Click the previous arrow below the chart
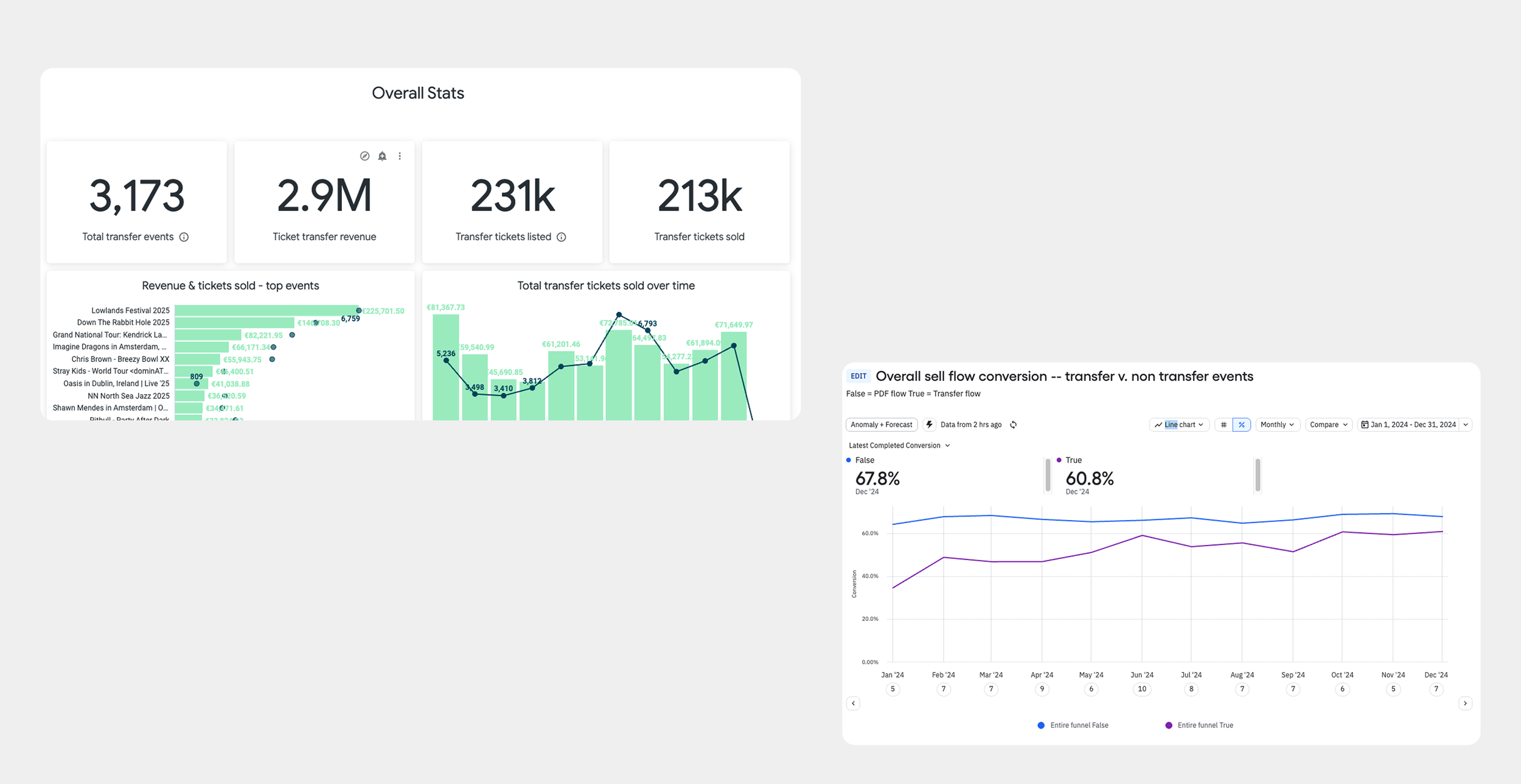The image size is (1521, 784). (853, 704)
